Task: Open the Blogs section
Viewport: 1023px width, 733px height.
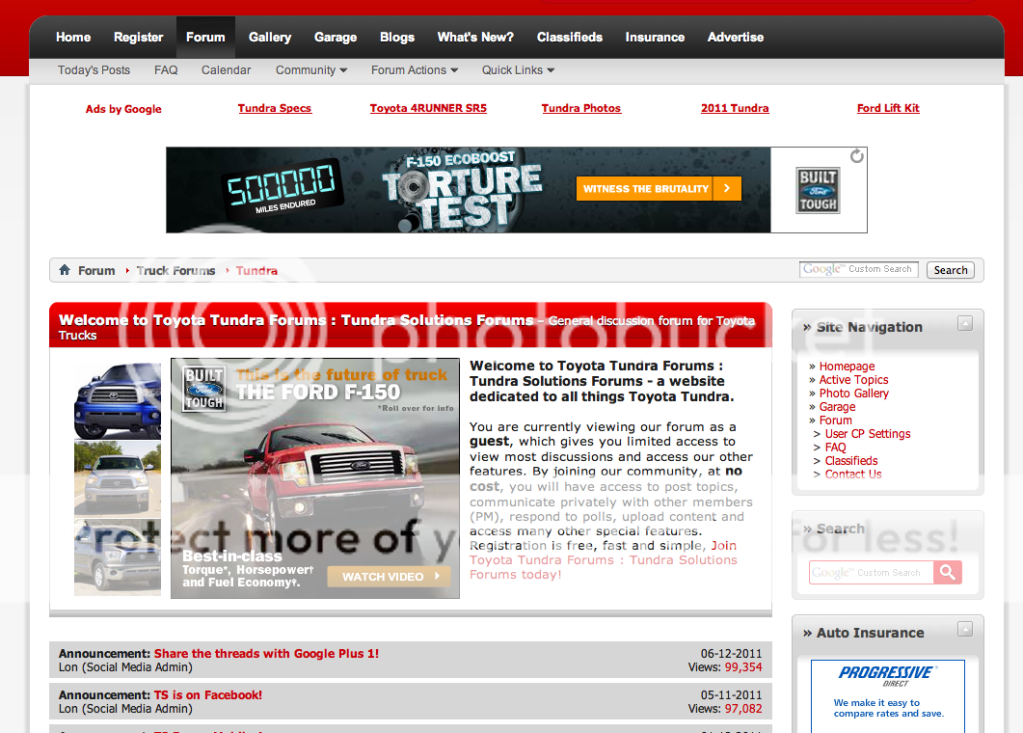Action: 397,37
